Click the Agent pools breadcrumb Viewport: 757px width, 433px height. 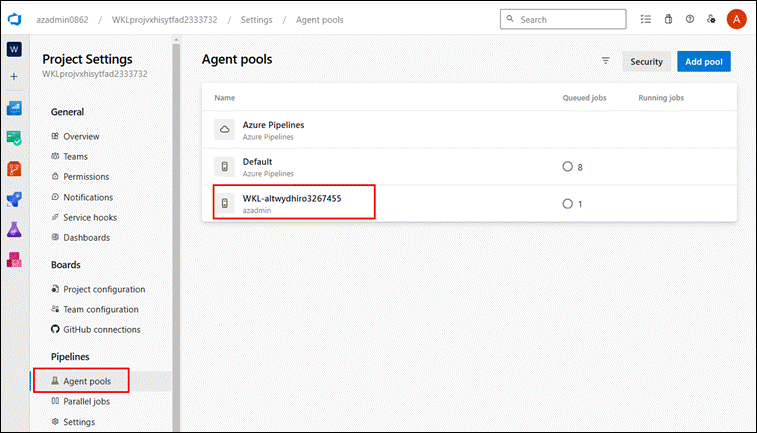(x=320, y=20)
